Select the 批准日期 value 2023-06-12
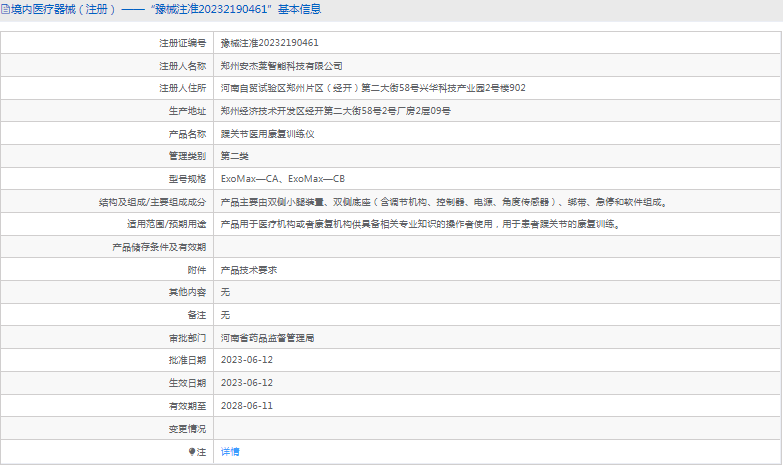Image resolution: width=783 pixels, height=468 pixels. [x=247, y=360]
